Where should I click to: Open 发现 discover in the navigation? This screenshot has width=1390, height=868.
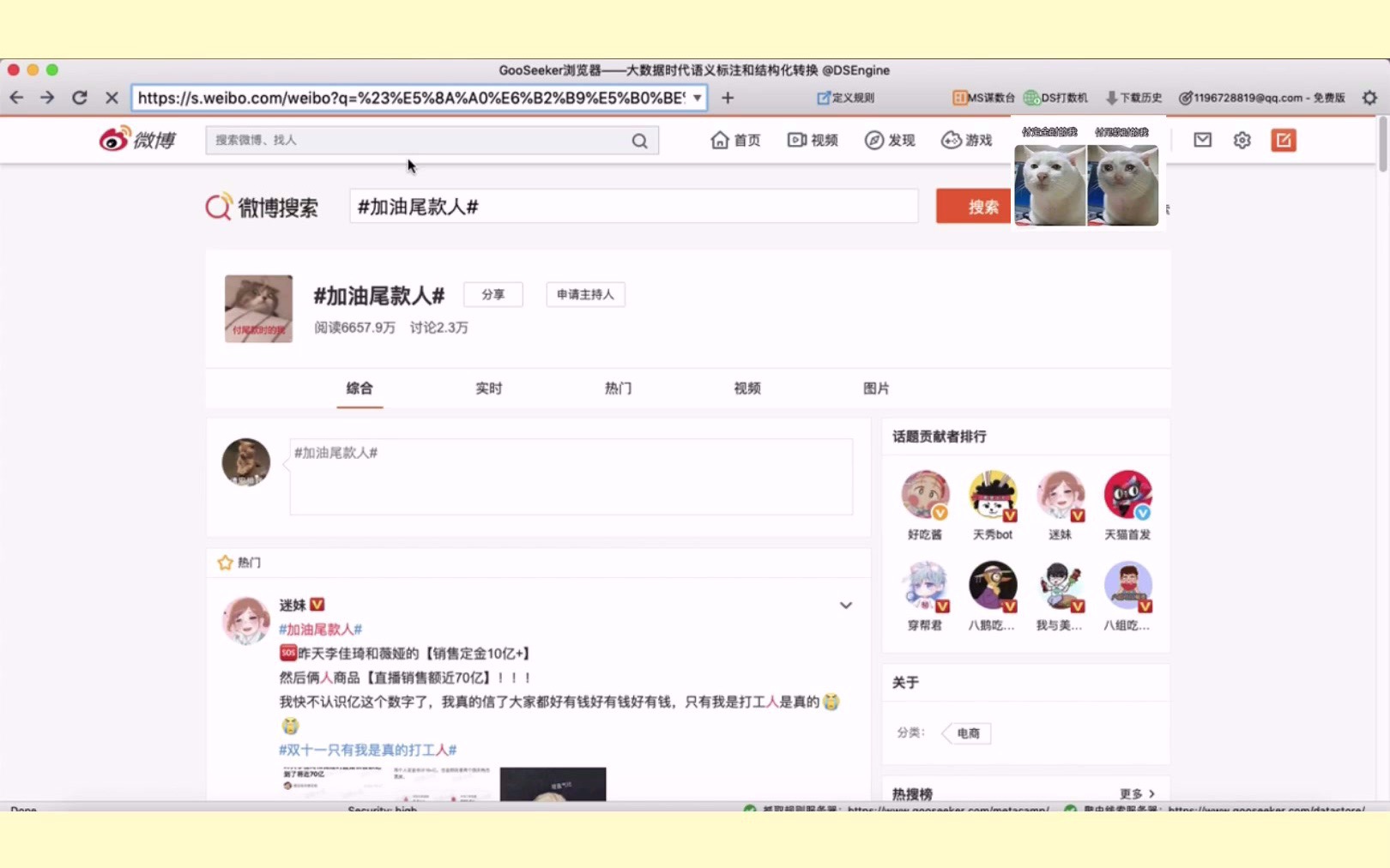(890, 140)
